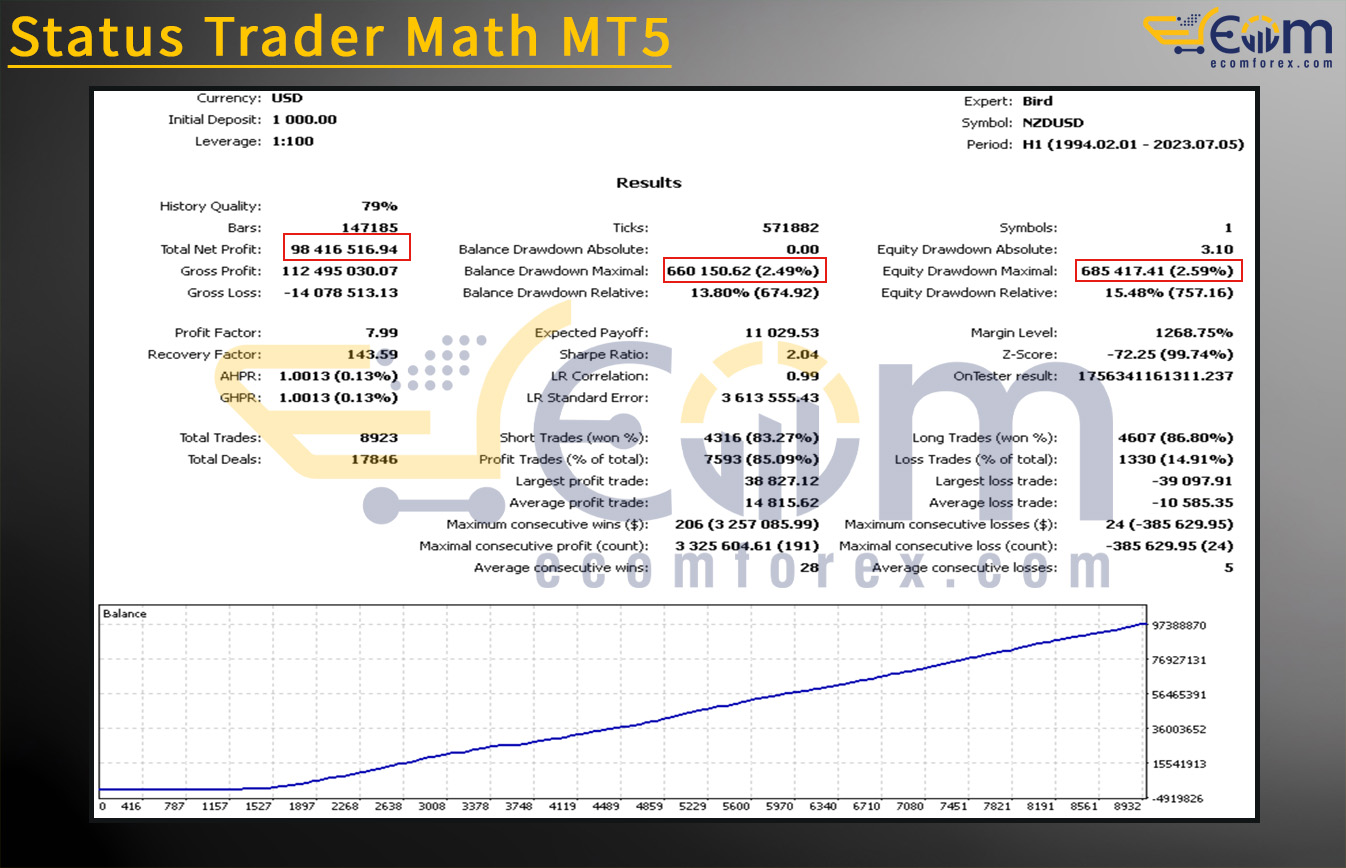The image size is (1346, 868).
Task: Click the Expert name Bird
Action: tap(1037, 101)
